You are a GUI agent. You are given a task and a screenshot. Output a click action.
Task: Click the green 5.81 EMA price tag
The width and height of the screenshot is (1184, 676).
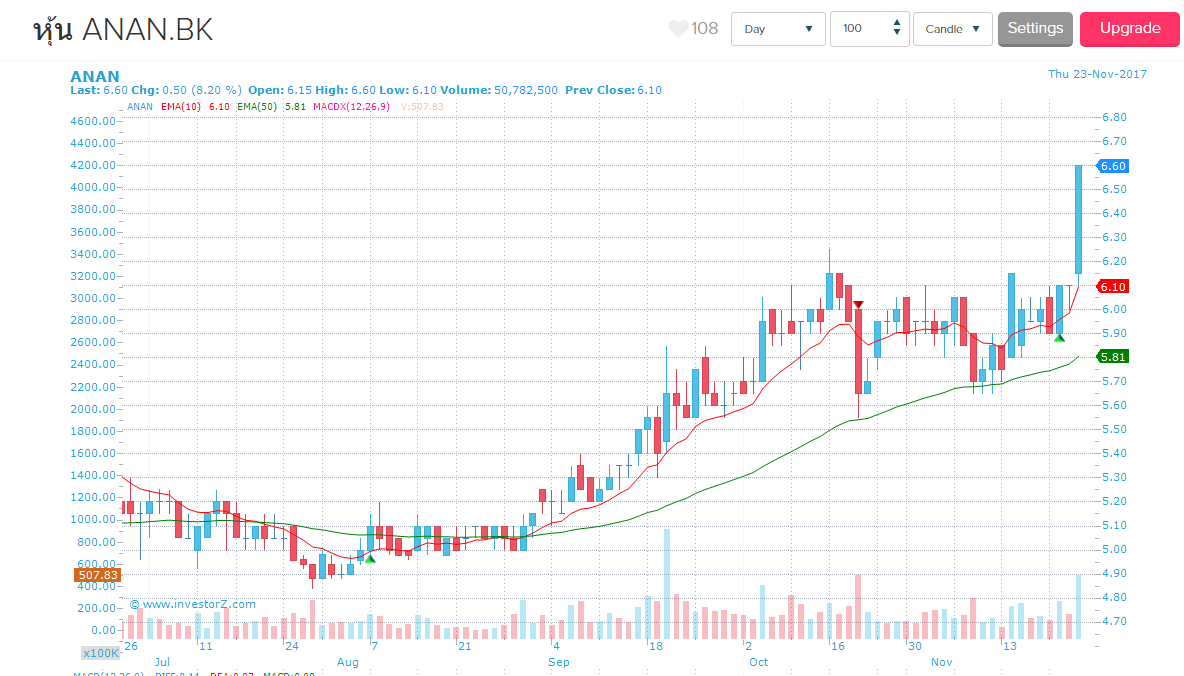(x=1113, y=357)
